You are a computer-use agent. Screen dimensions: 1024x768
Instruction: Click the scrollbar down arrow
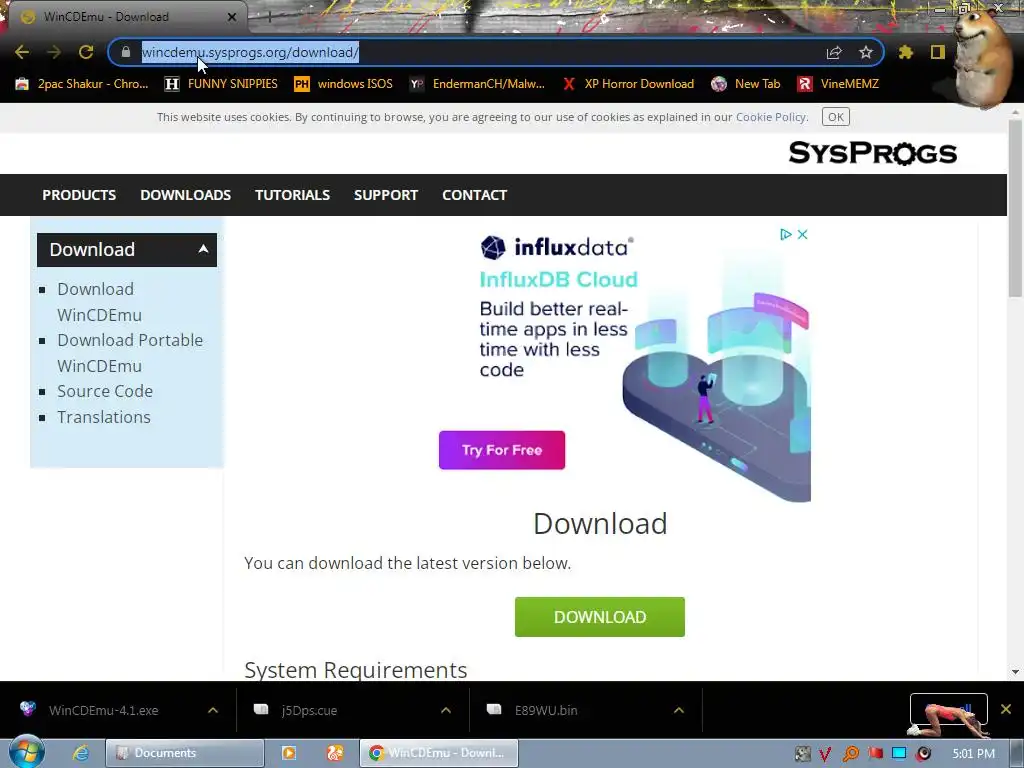point(1015,671)
